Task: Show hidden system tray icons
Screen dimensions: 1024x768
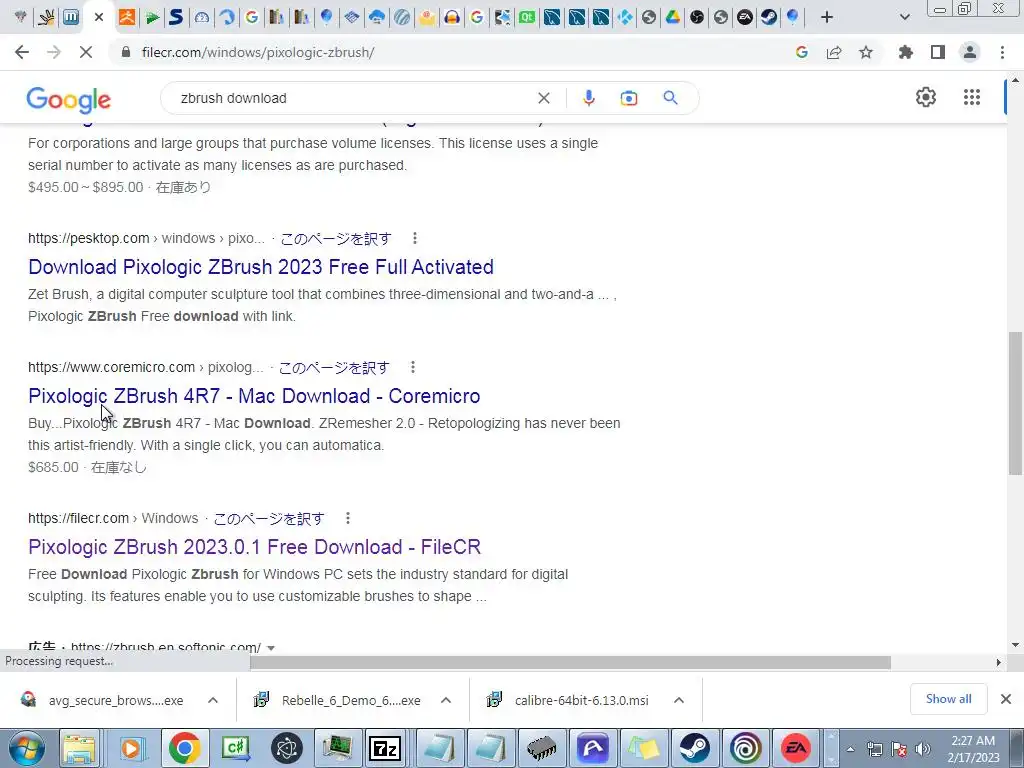Action: click(850, 749)
